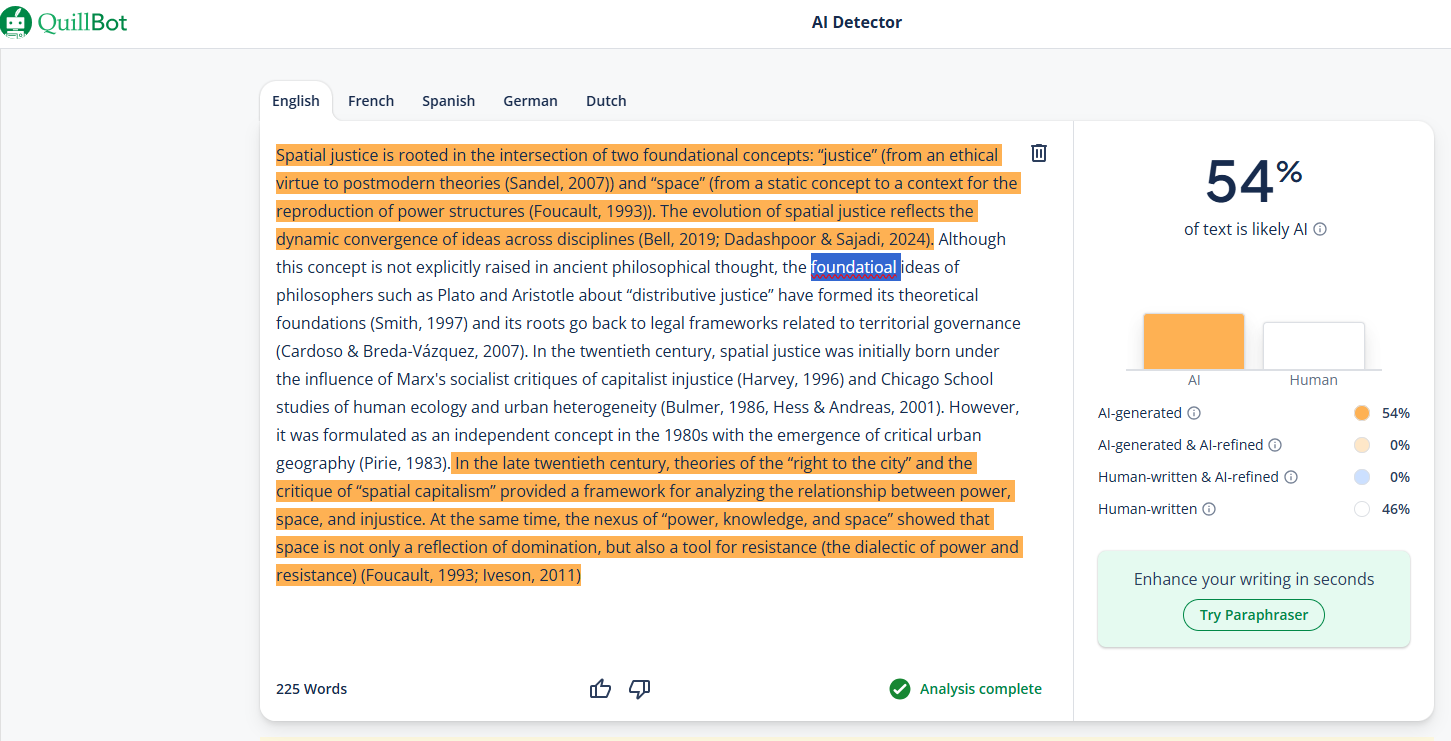1451x741 pixels.
Task: Click the white Human-written color dot
Action: coord(1361,509)
